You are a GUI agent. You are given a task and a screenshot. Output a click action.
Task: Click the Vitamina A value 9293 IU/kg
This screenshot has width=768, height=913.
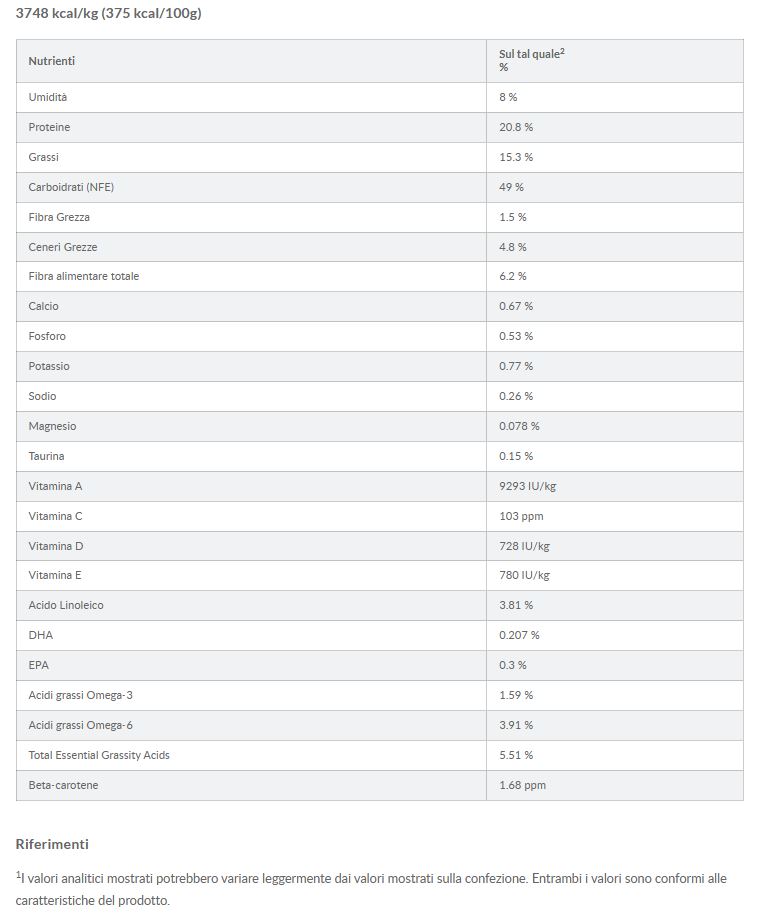point(527,486)
